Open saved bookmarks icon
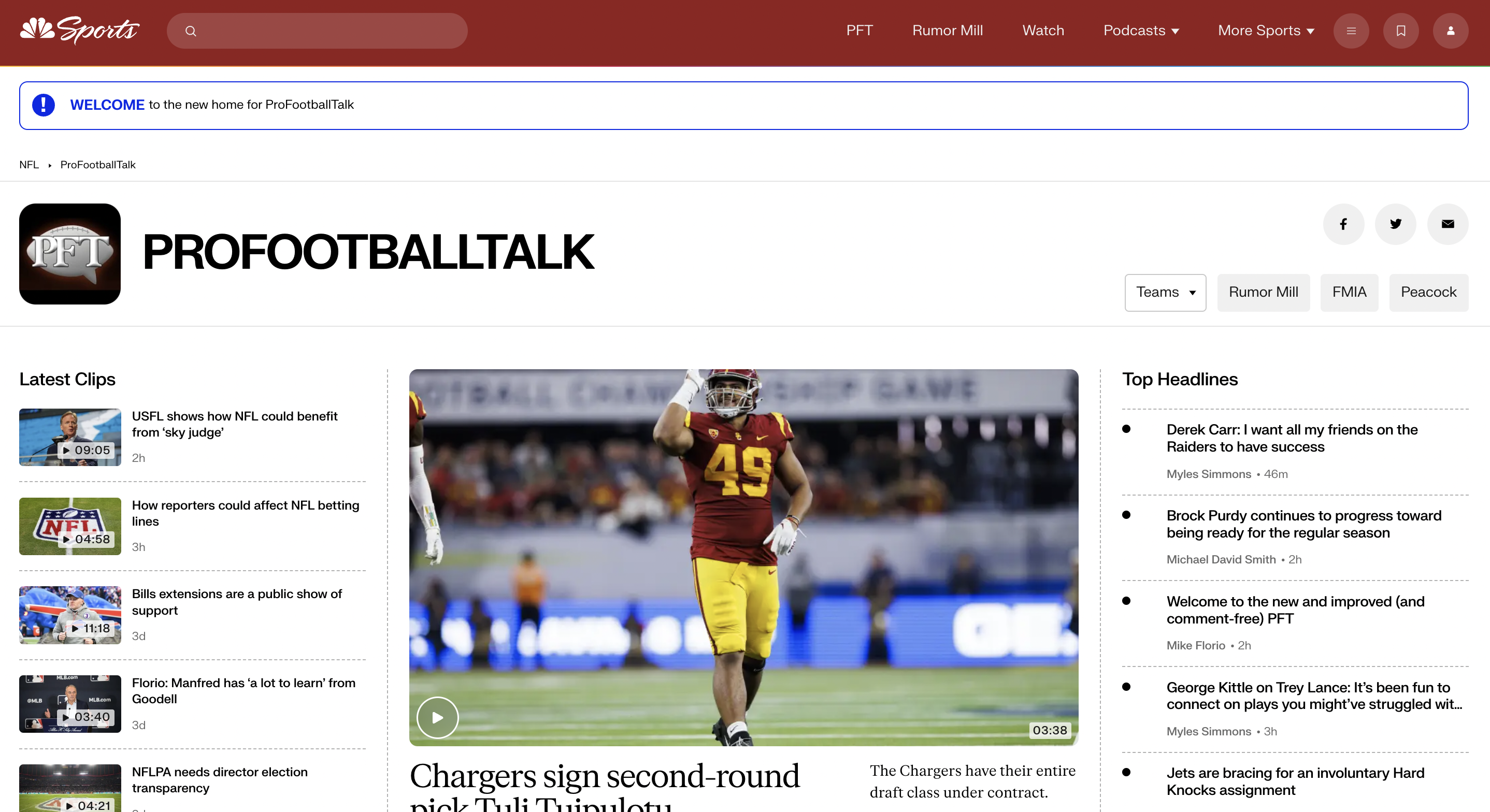This screenshot has height=812, width=1490. point(1401,31)
